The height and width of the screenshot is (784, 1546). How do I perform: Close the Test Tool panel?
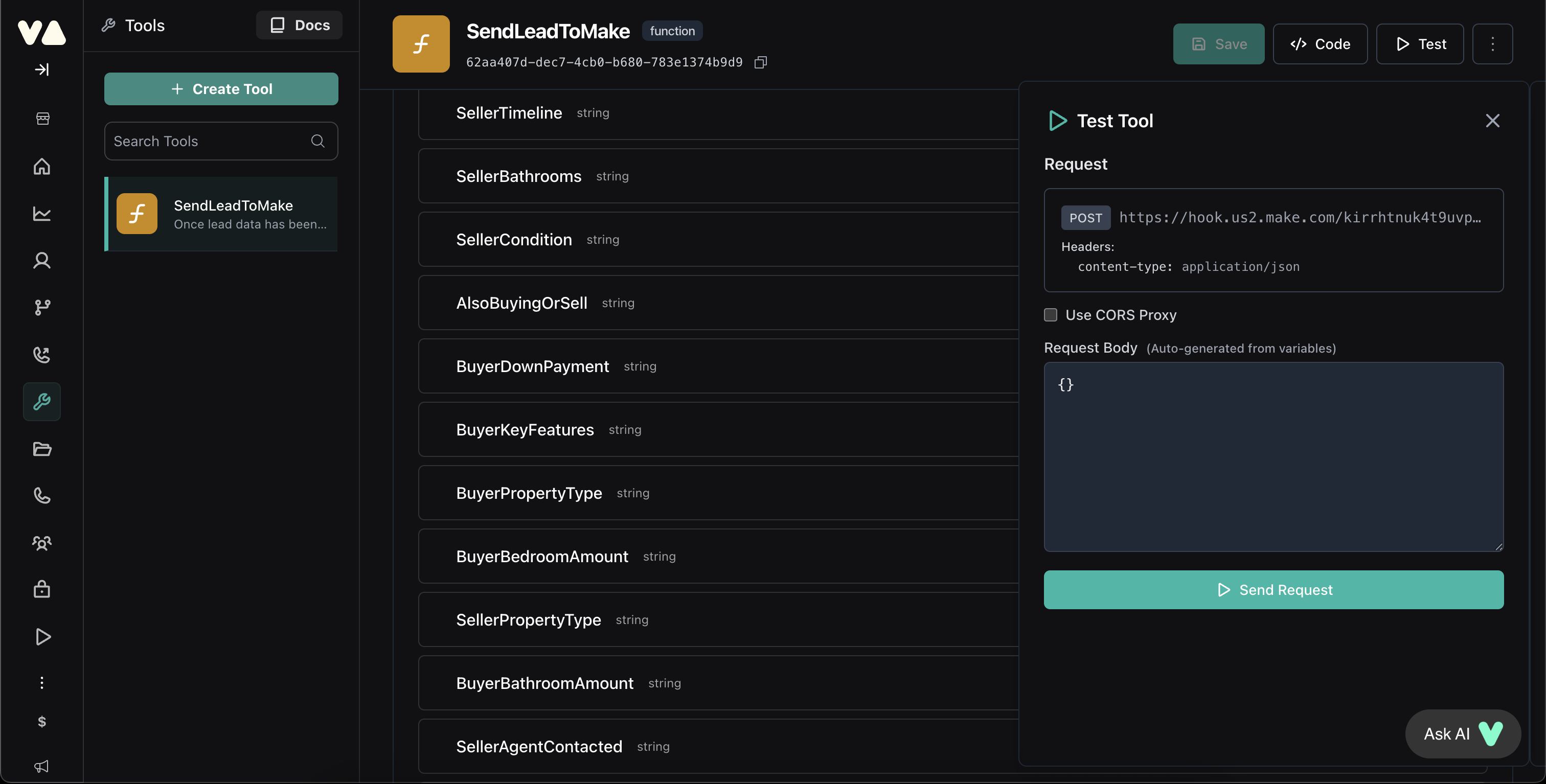(1492, 121)
